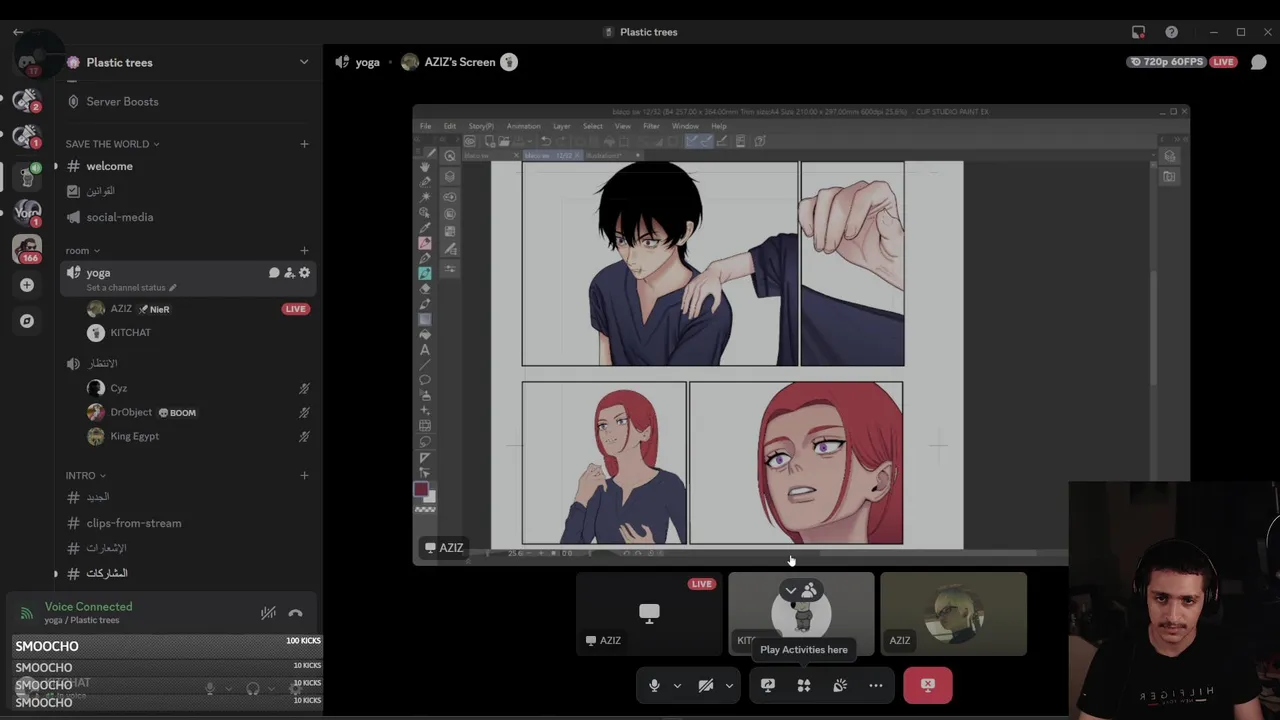Image resolution: width=1280 pixels, height=720 pixels.
Task: Expand arrow beside المشاركات channel
Action: [x=55, y=574]
